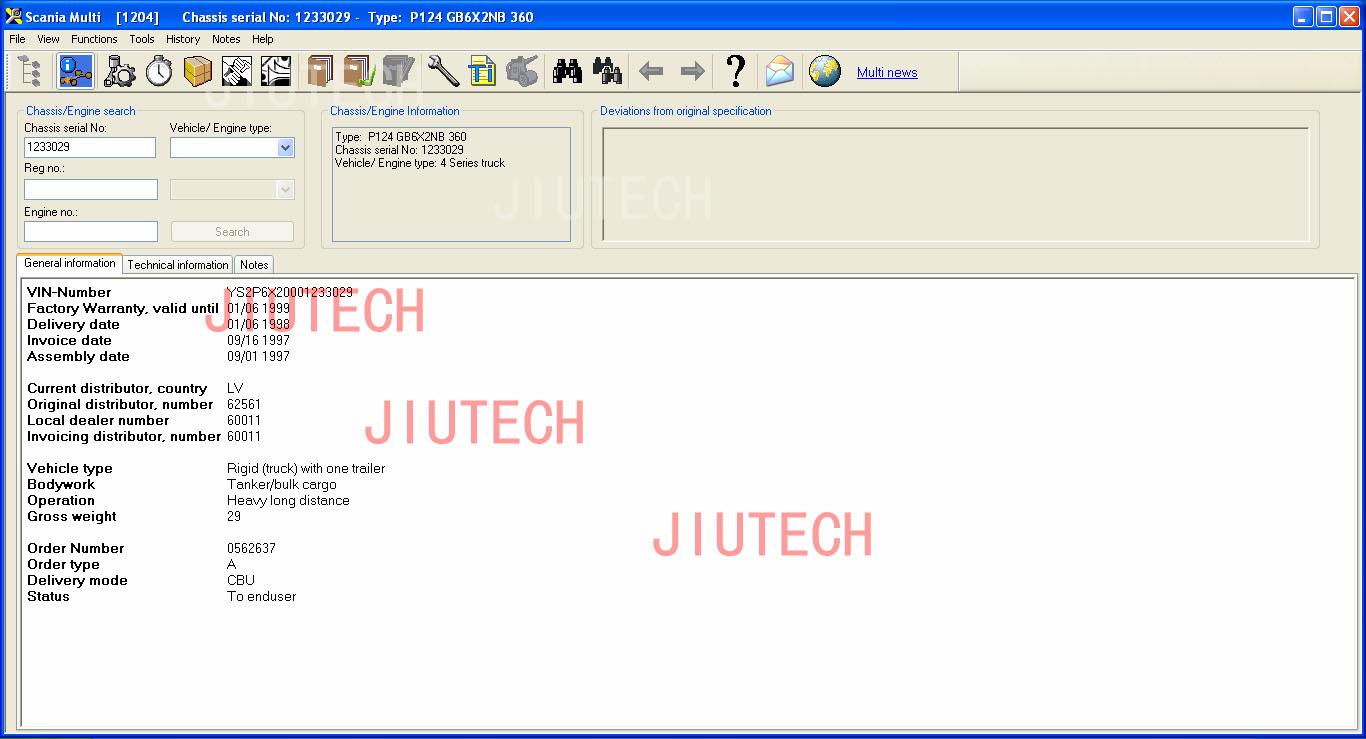The height and width of the screenshot is (739, 1366).
Task: Click the second binoculars icon
Action: [607, 71]
